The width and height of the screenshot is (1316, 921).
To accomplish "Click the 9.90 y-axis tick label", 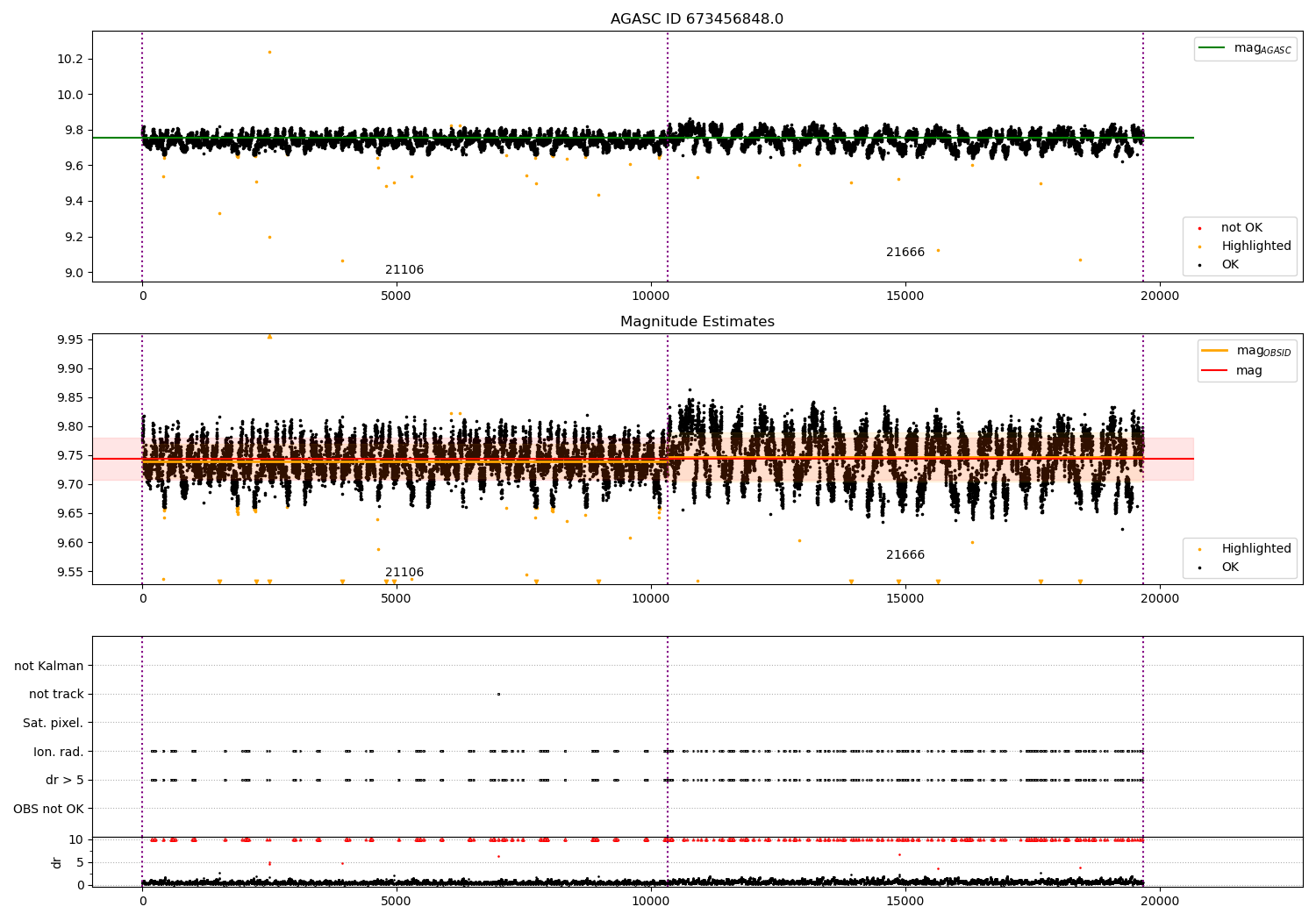I will click(71, 368).
